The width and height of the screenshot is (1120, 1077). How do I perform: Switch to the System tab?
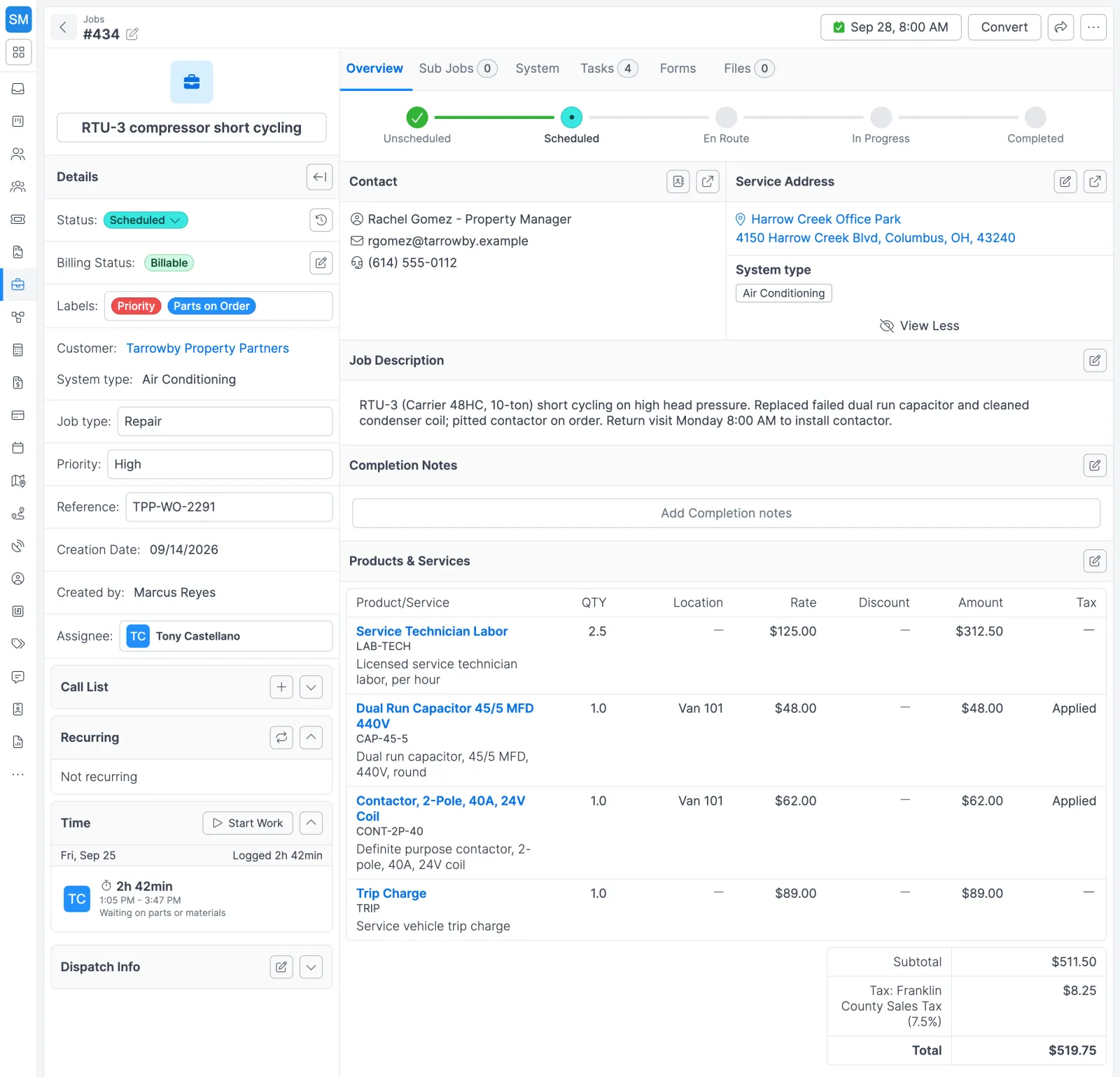pyautogui.click(x=538, y=69)
